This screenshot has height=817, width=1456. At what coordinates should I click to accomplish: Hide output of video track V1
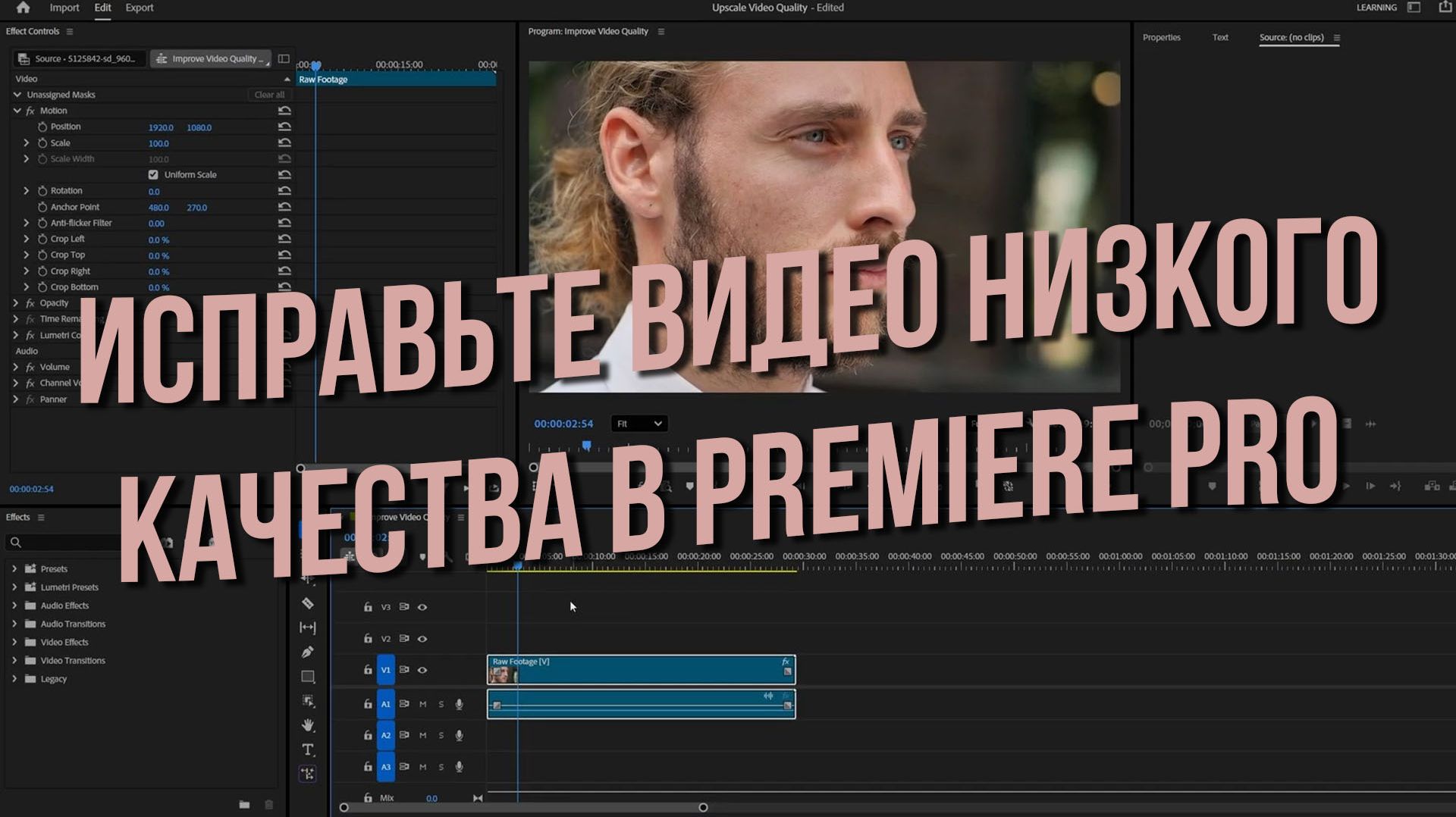(x=422, y=670)
